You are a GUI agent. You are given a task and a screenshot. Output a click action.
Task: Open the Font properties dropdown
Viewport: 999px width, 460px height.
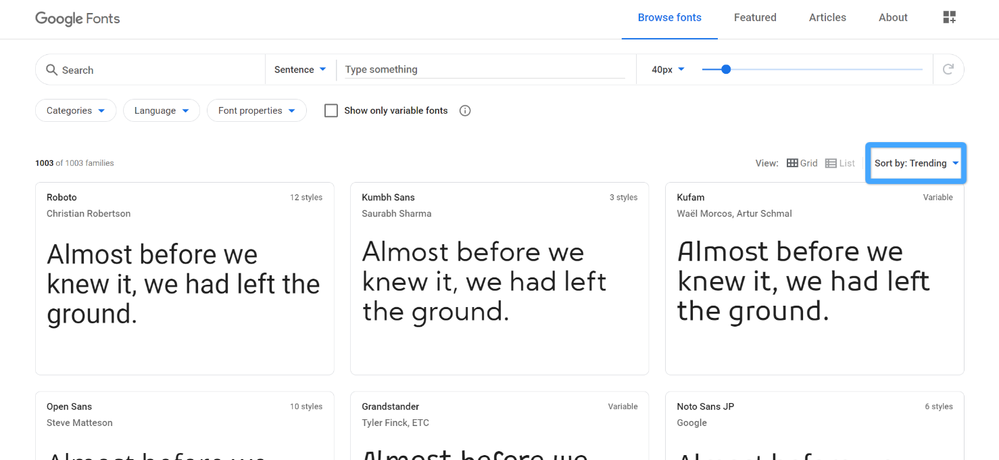256,111
